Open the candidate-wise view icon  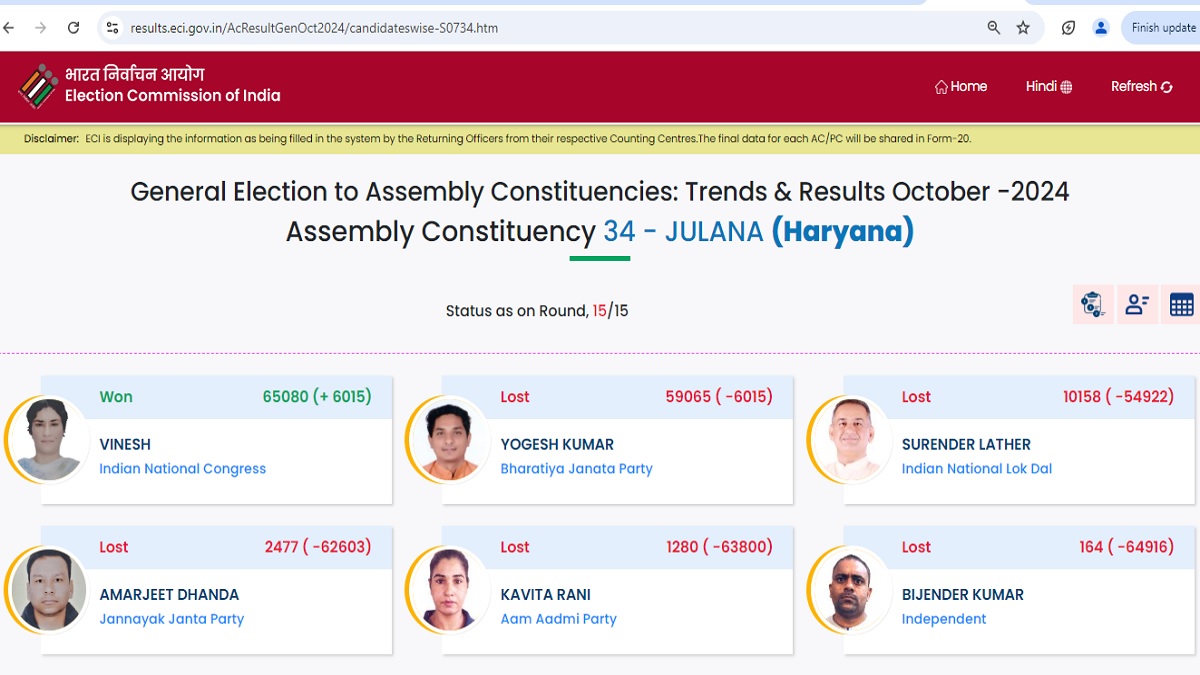[x=1137, y=305]
